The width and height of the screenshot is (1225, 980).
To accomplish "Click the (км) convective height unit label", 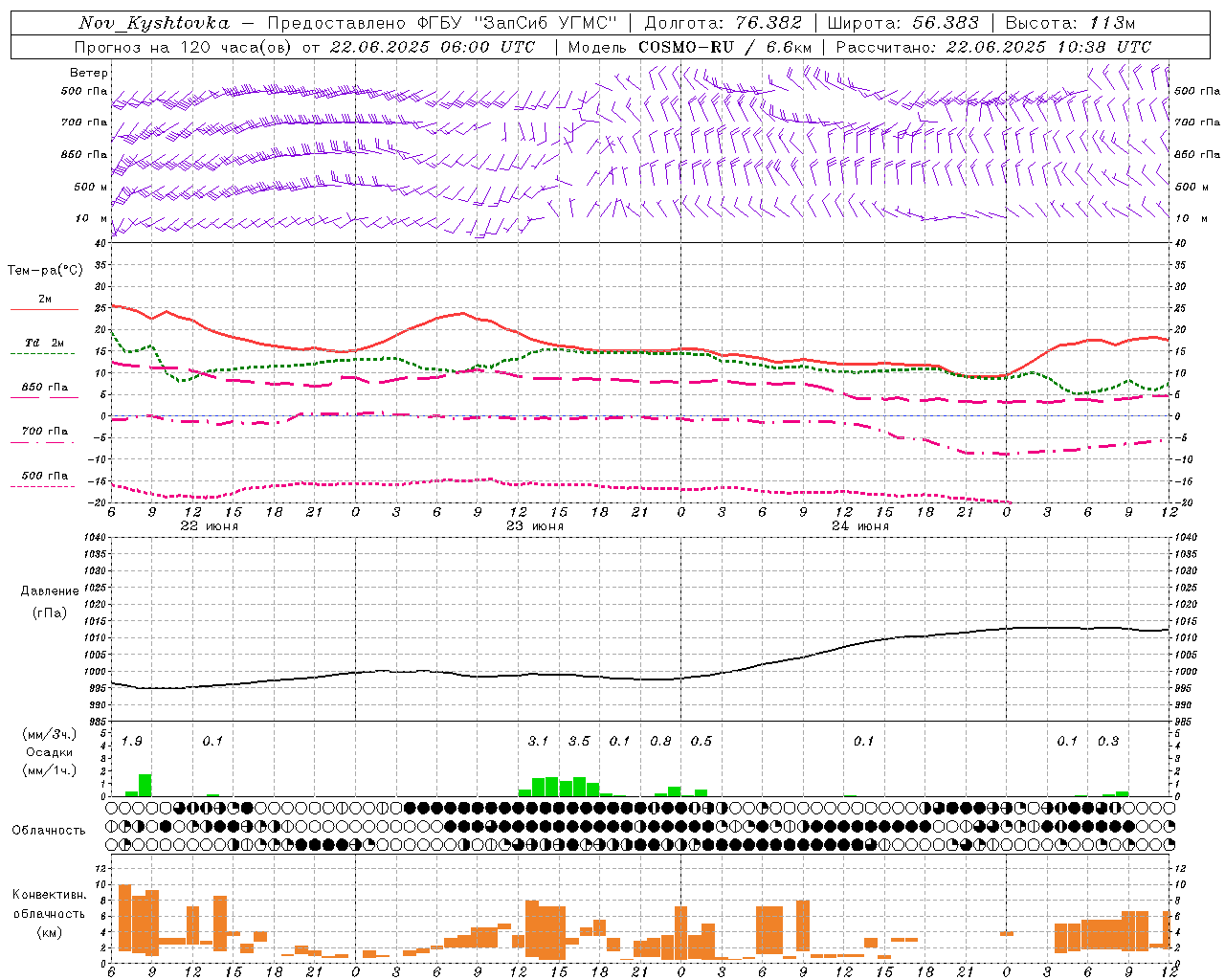I will tap(50, 932).
